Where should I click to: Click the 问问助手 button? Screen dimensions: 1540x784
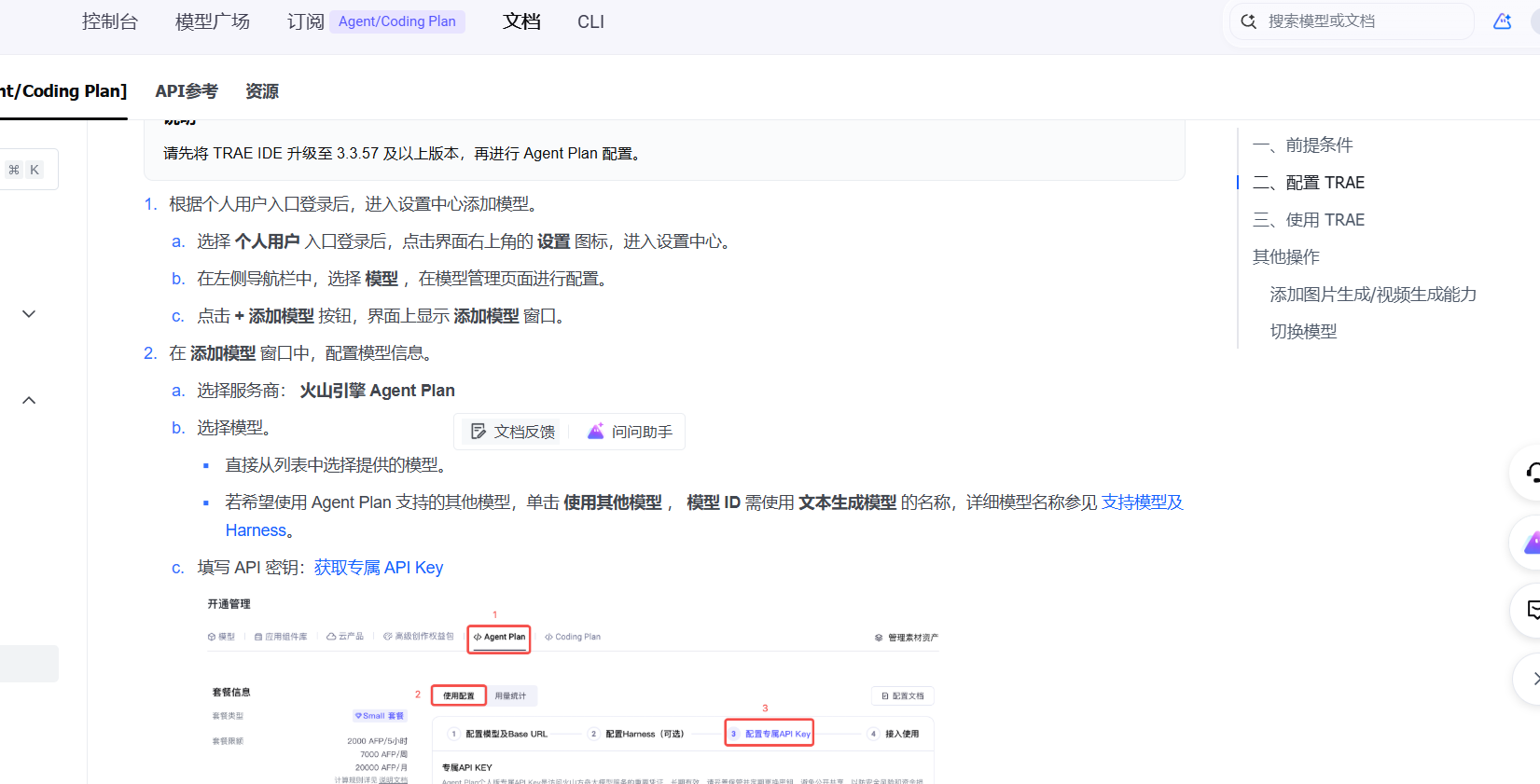tap(630, 432)
